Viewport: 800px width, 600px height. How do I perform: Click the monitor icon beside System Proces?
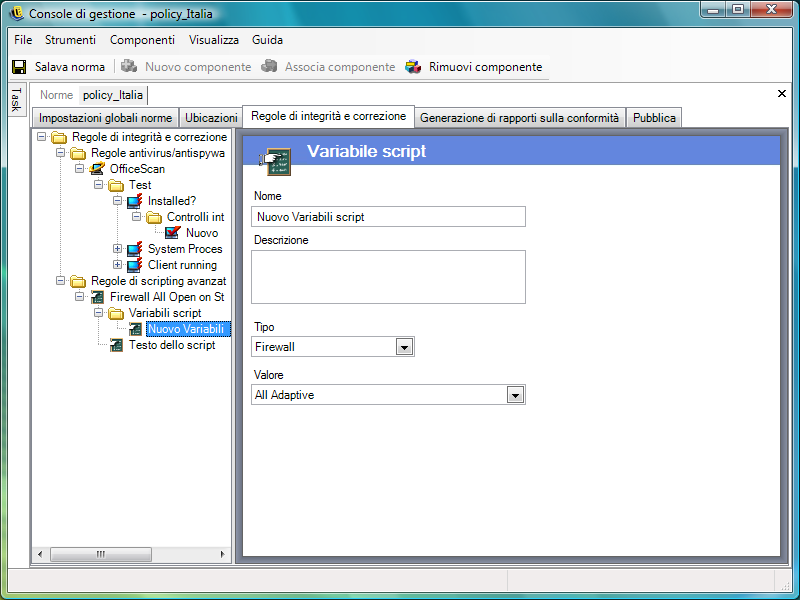[x=135, y=249]
